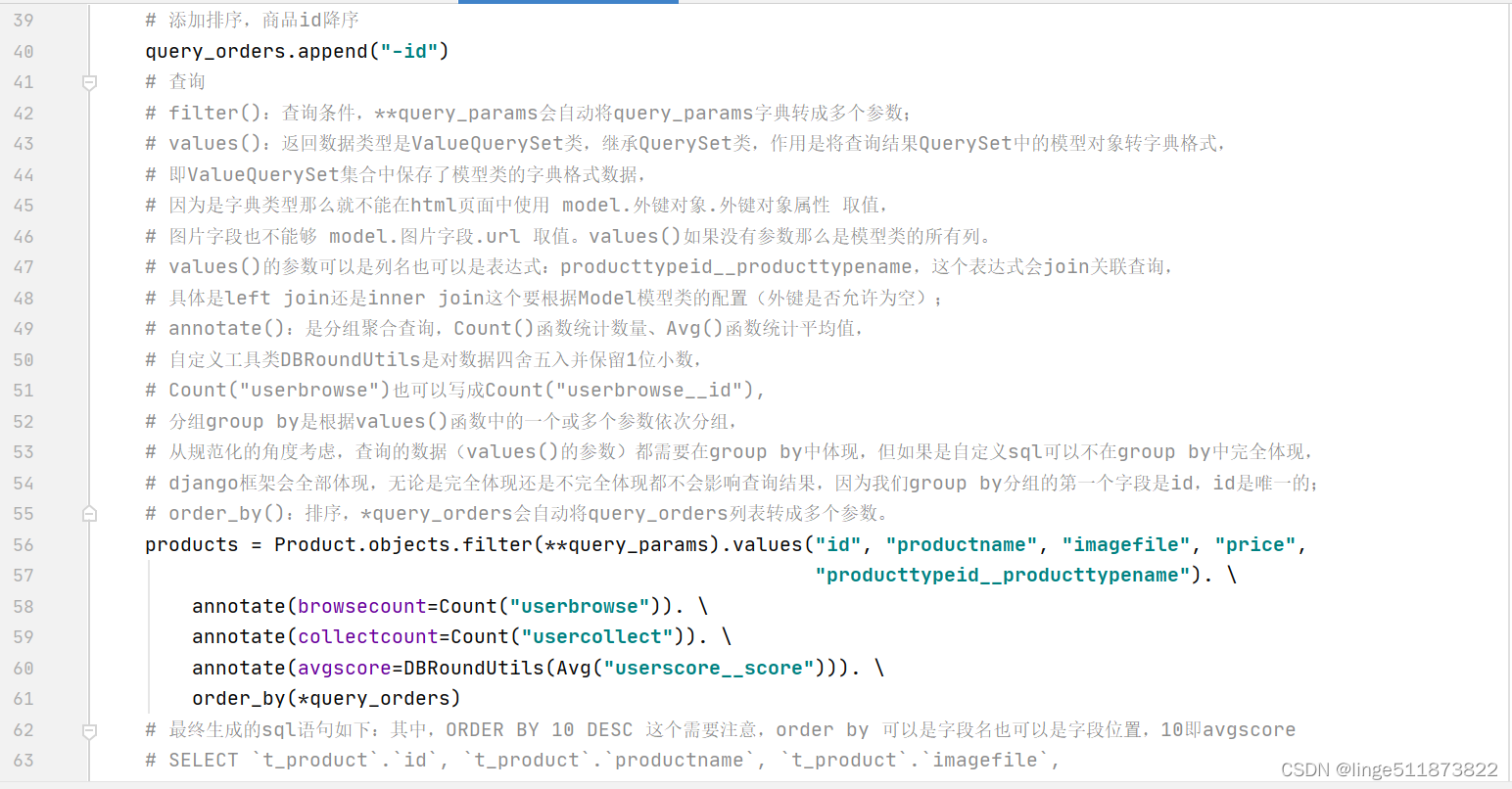Viewport: 1512px width, 789px height.
Task: Click line number 45 in the gutter
Action: point(24,205)
